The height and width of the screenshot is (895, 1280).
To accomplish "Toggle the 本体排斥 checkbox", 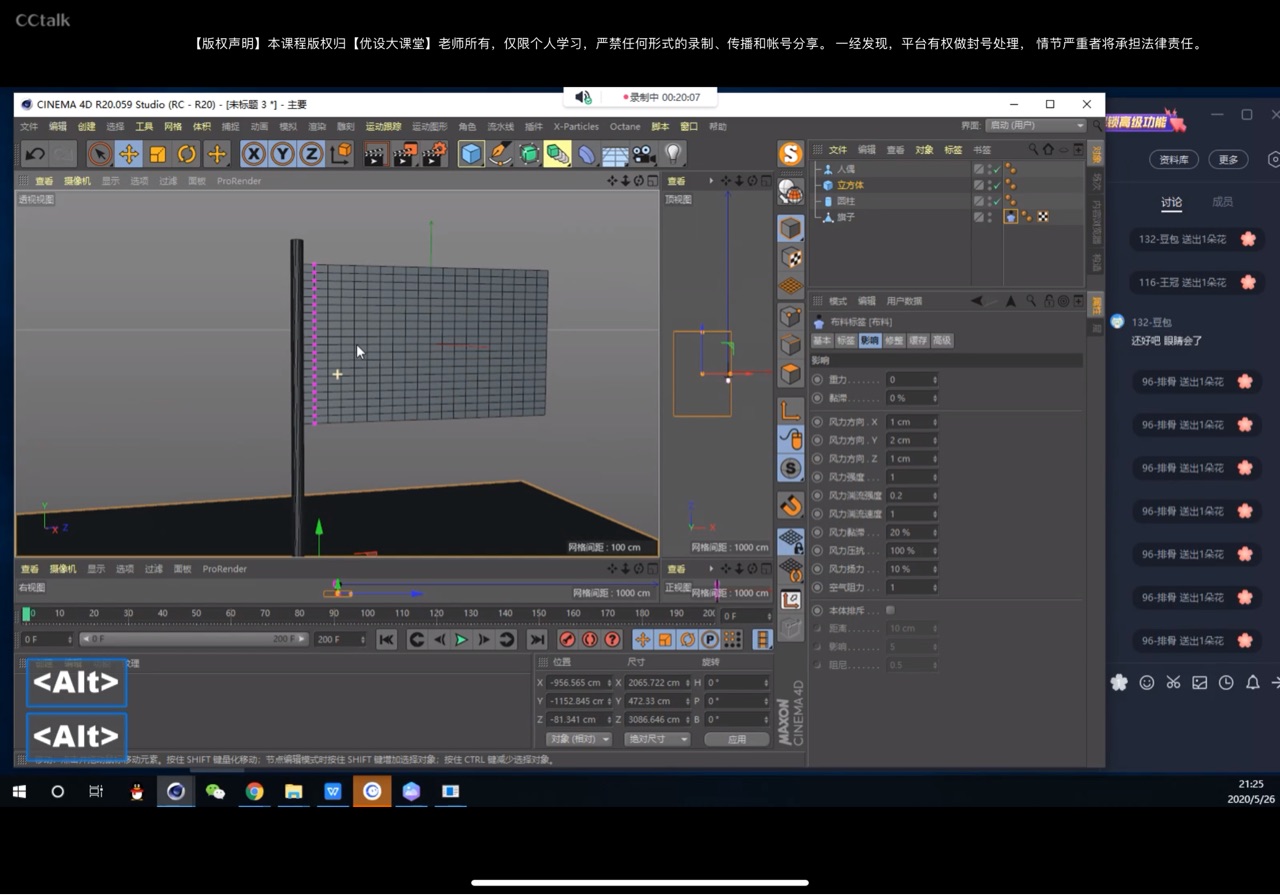I will tap(890, 610).
